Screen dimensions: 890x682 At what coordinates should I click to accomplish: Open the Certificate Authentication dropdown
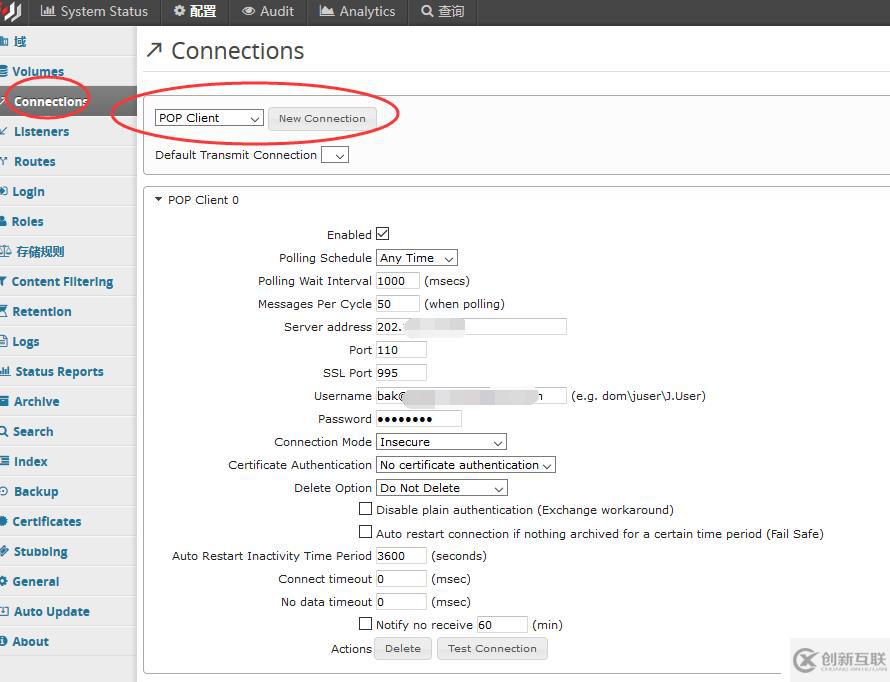click(465, 465)
